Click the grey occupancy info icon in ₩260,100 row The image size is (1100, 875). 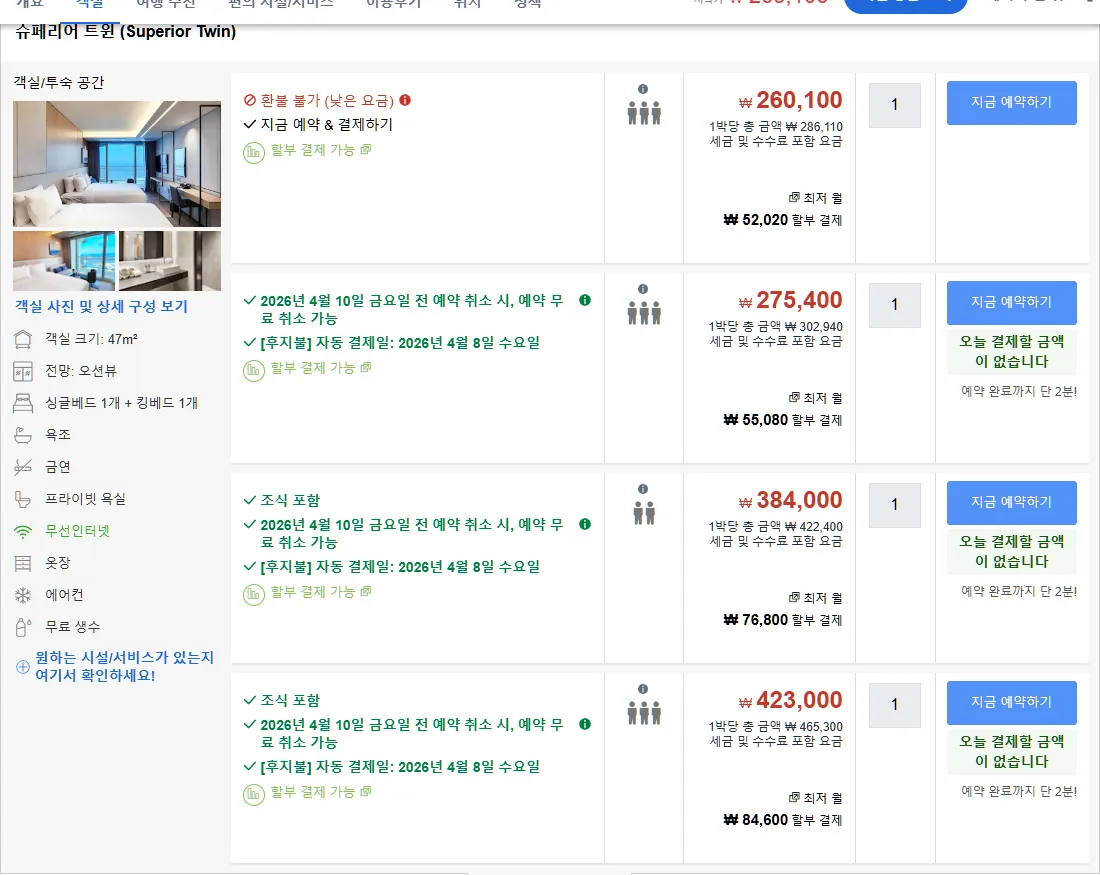click(x=643, y=89)
